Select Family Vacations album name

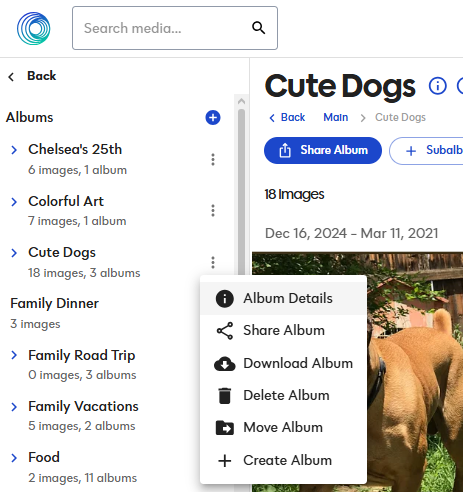click(83, 406)
